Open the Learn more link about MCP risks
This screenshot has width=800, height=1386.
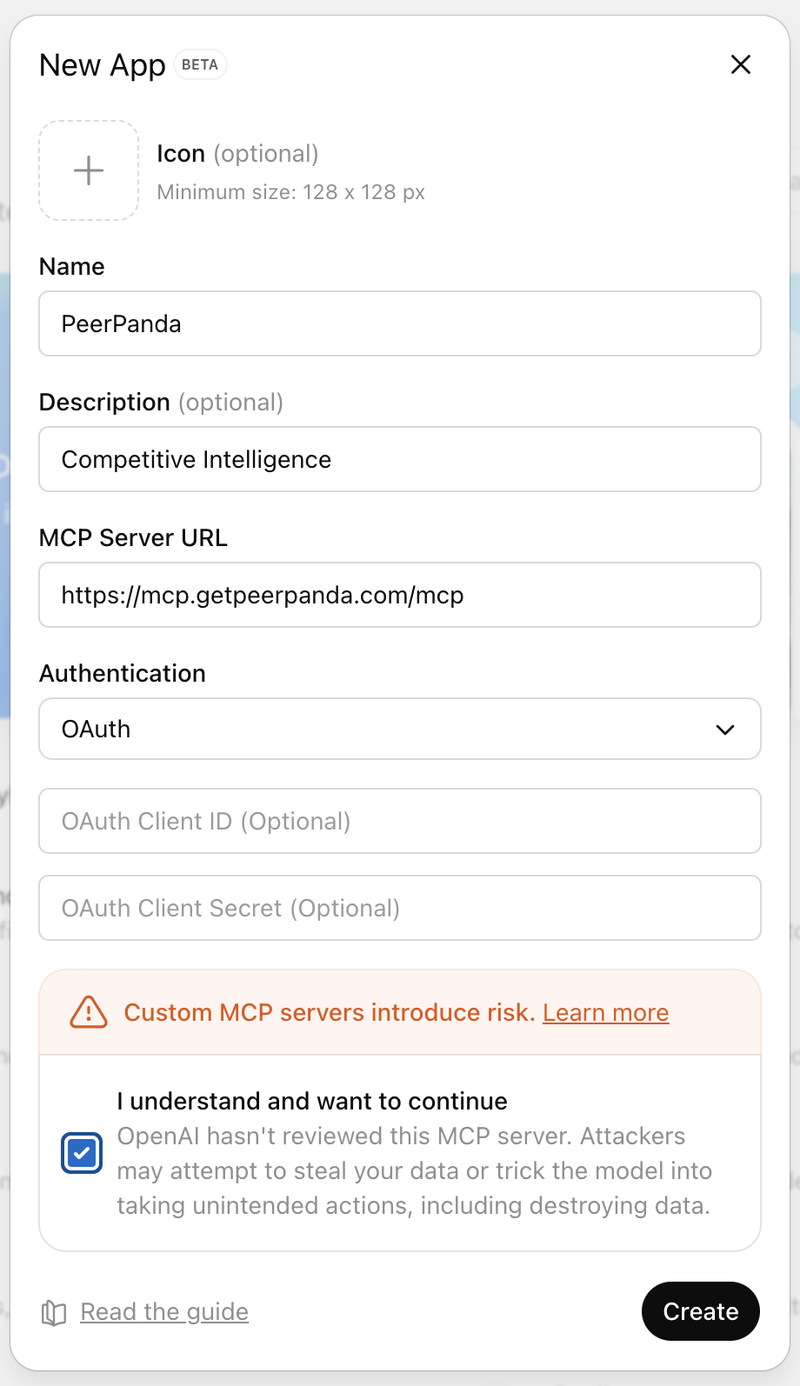click(605, 1012)
